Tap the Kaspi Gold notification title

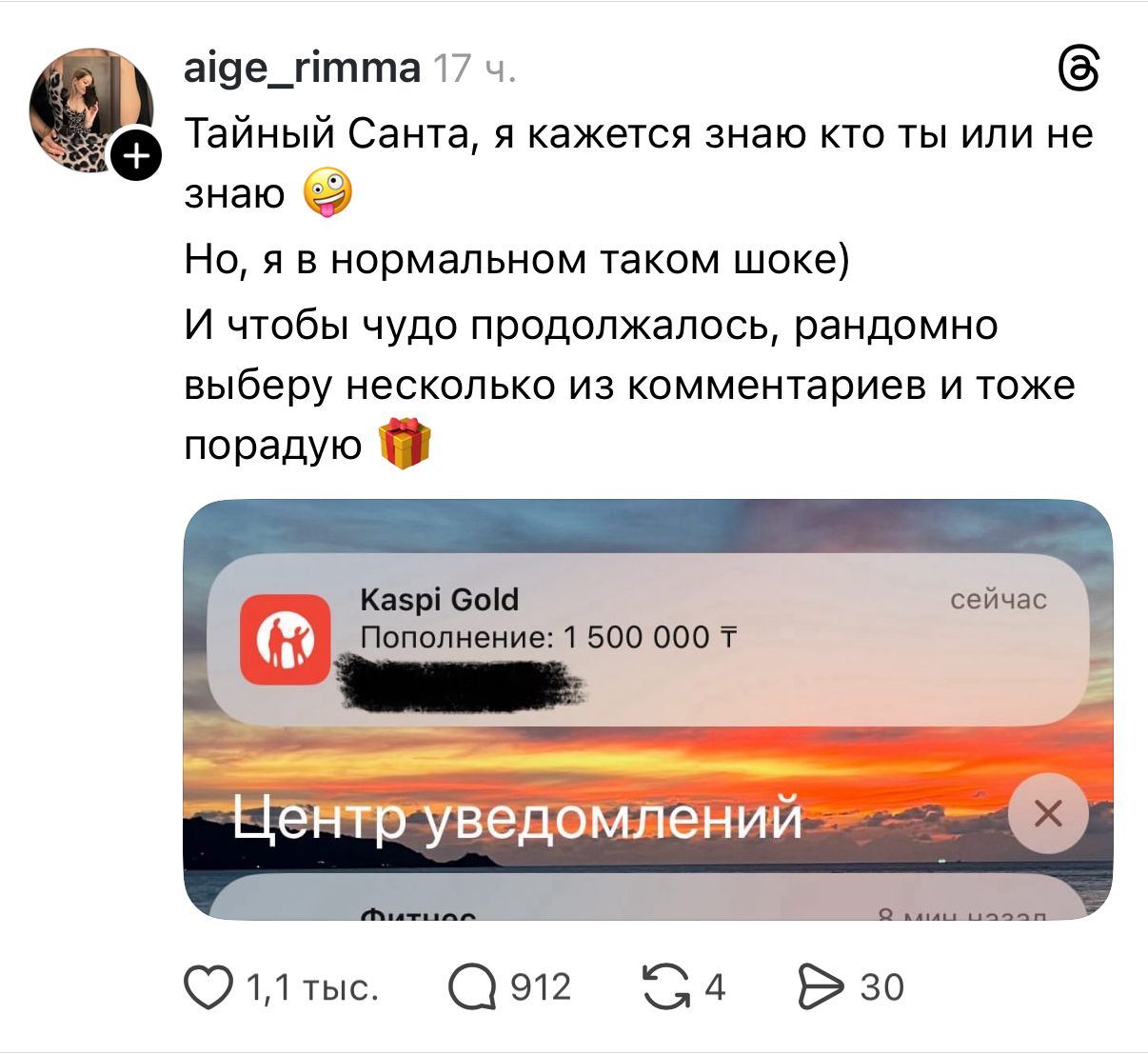pos(440,600)
